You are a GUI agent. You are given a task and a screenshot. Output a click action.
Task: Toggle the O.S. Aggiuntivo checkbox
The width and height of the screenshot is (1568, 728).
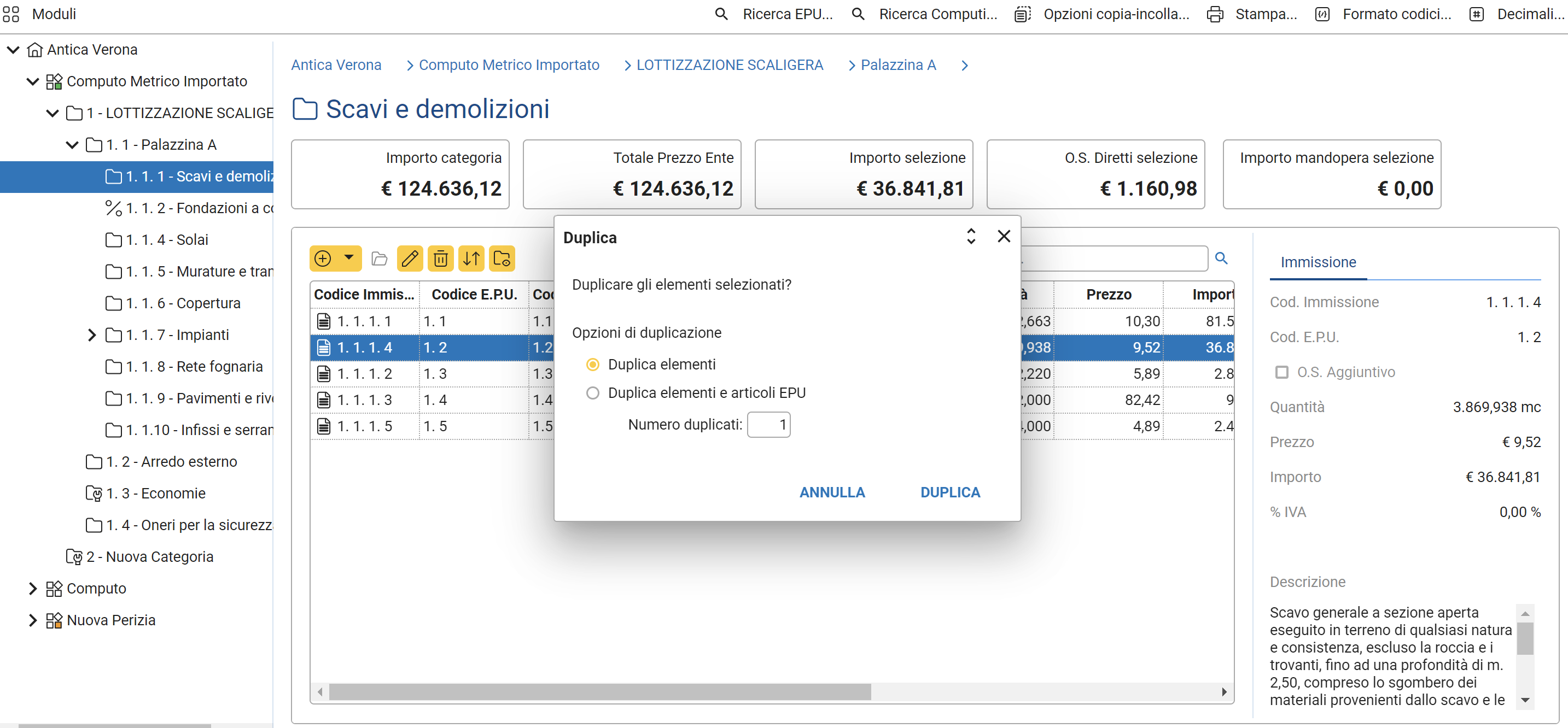click(1281, 372)
